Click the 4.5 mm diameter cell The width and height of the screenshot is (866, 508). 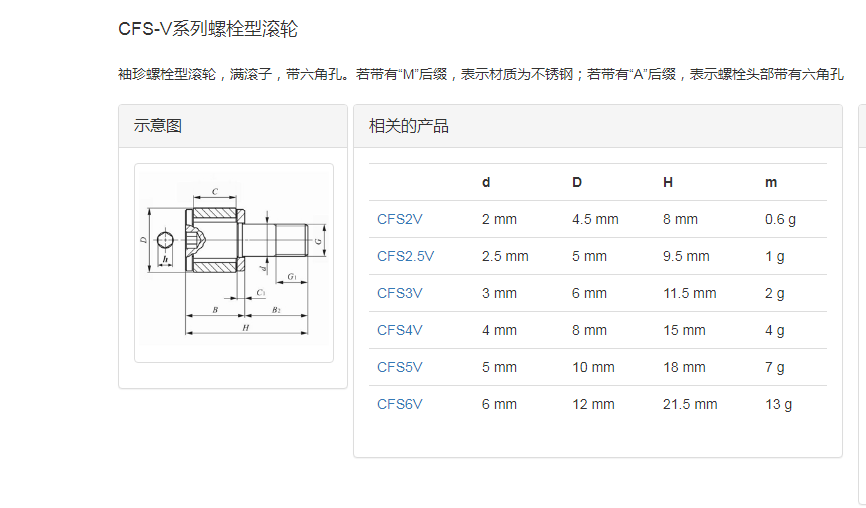pos(595,219)
